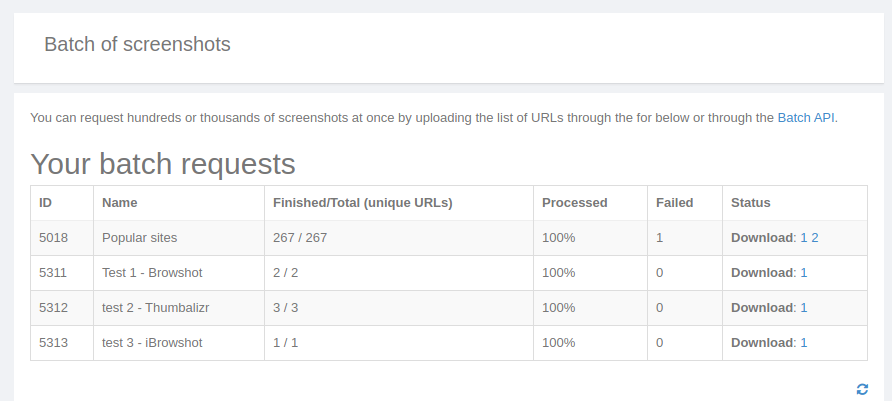Image resolution: width=892 pixels, height=401 pixels.
Task: Click the Failed column header
Action: [674, 203]
